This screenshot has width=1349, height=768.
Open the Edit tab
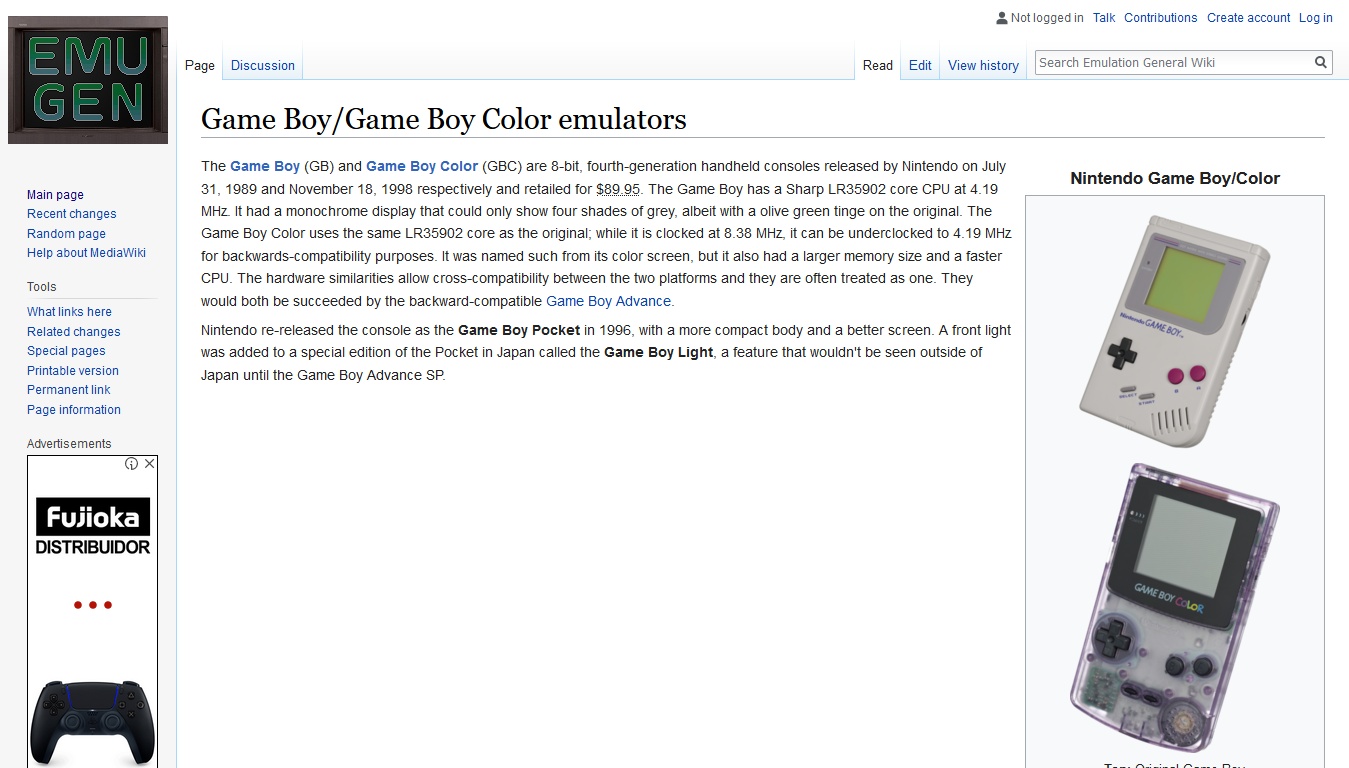920,66
